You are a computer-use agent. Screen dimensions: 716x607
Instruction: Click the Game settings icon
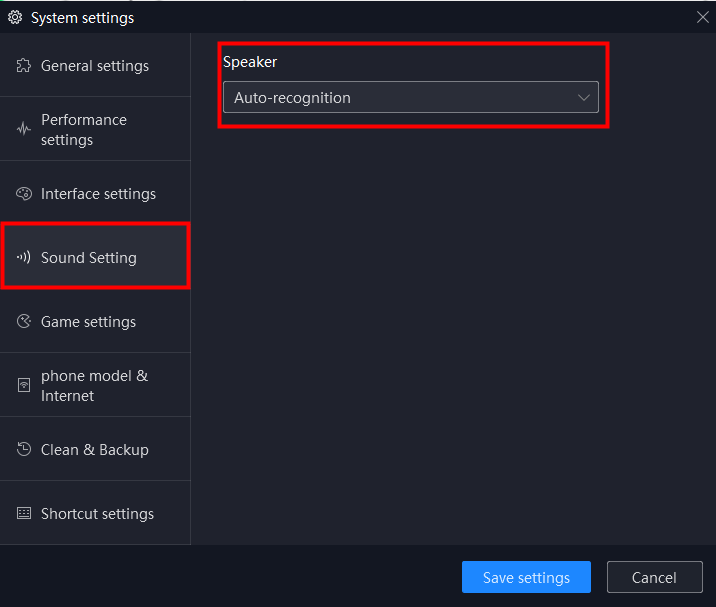(24, 322)
